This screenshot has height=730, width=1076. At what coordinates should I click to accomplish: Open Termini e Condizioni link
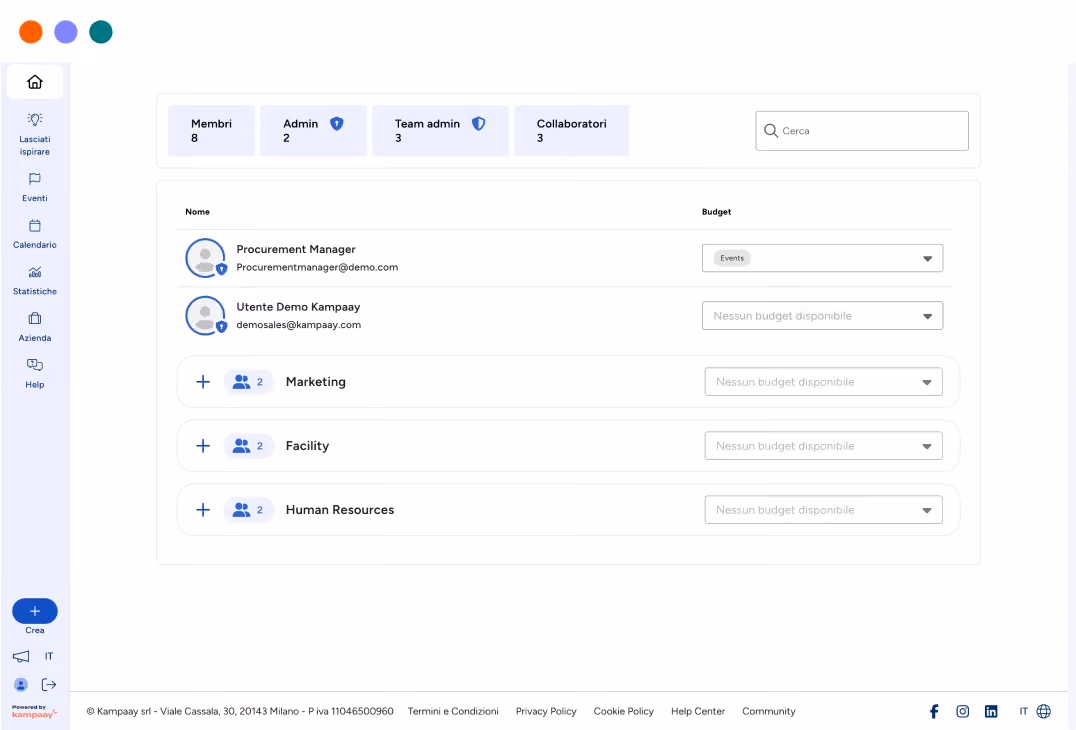pyautogui.click(x=453, y=711)
